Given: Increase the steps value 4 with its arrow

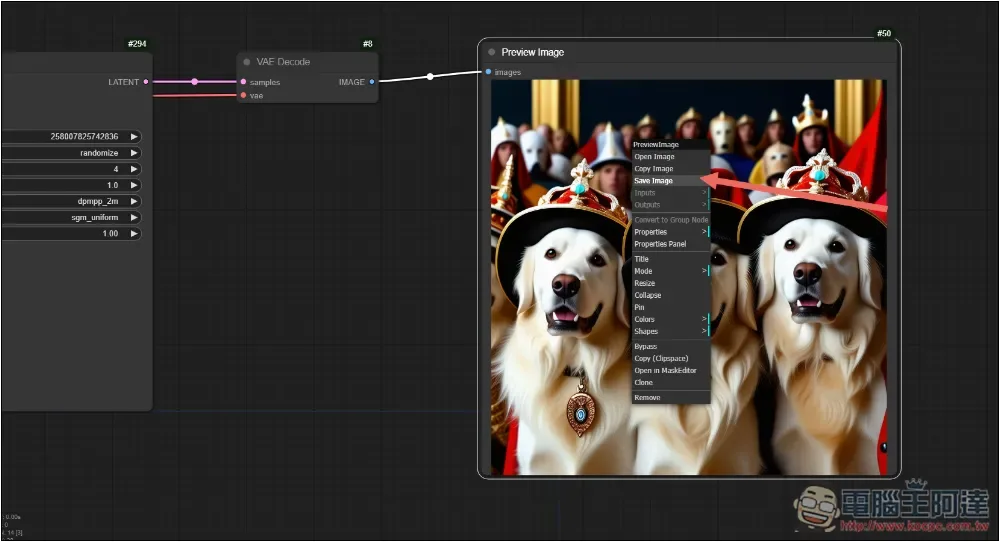Looking at the screenshot, I should click(134, 169).
